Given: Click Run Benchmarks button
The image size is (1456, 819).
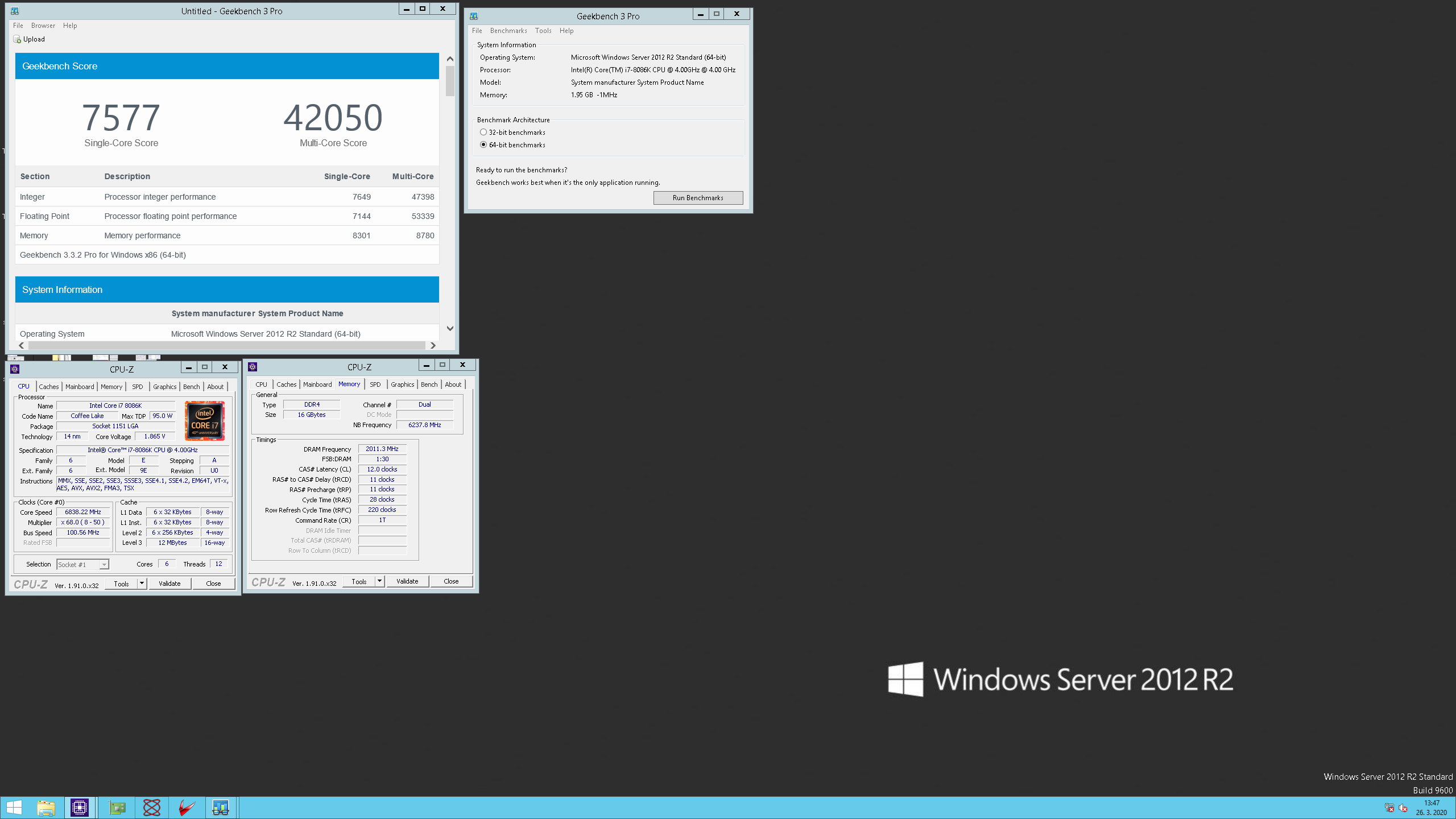Looking at the screenshot, I should (x=698, y=198).
